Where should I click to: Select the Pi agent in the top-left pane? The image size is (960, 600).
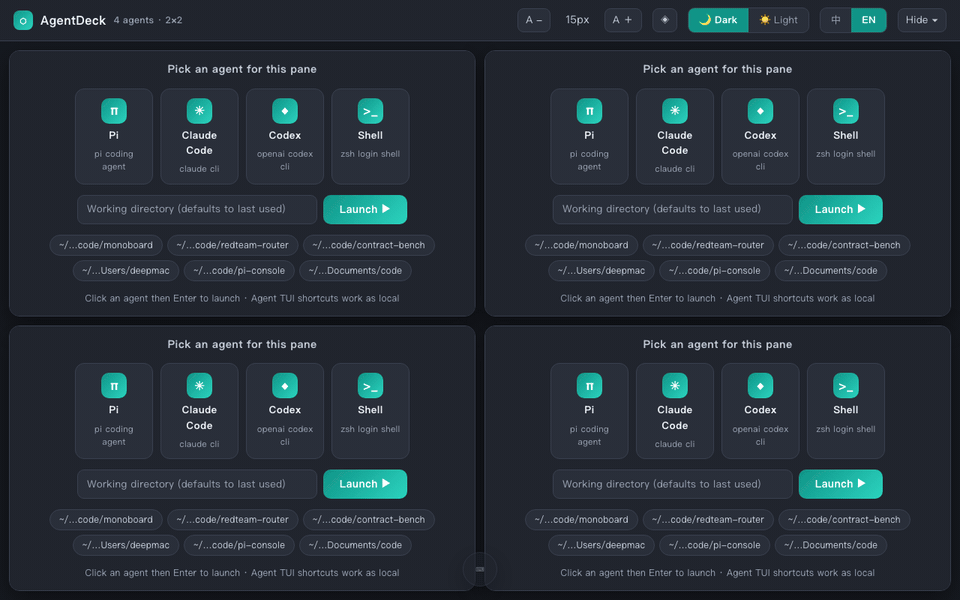[114, 137]
